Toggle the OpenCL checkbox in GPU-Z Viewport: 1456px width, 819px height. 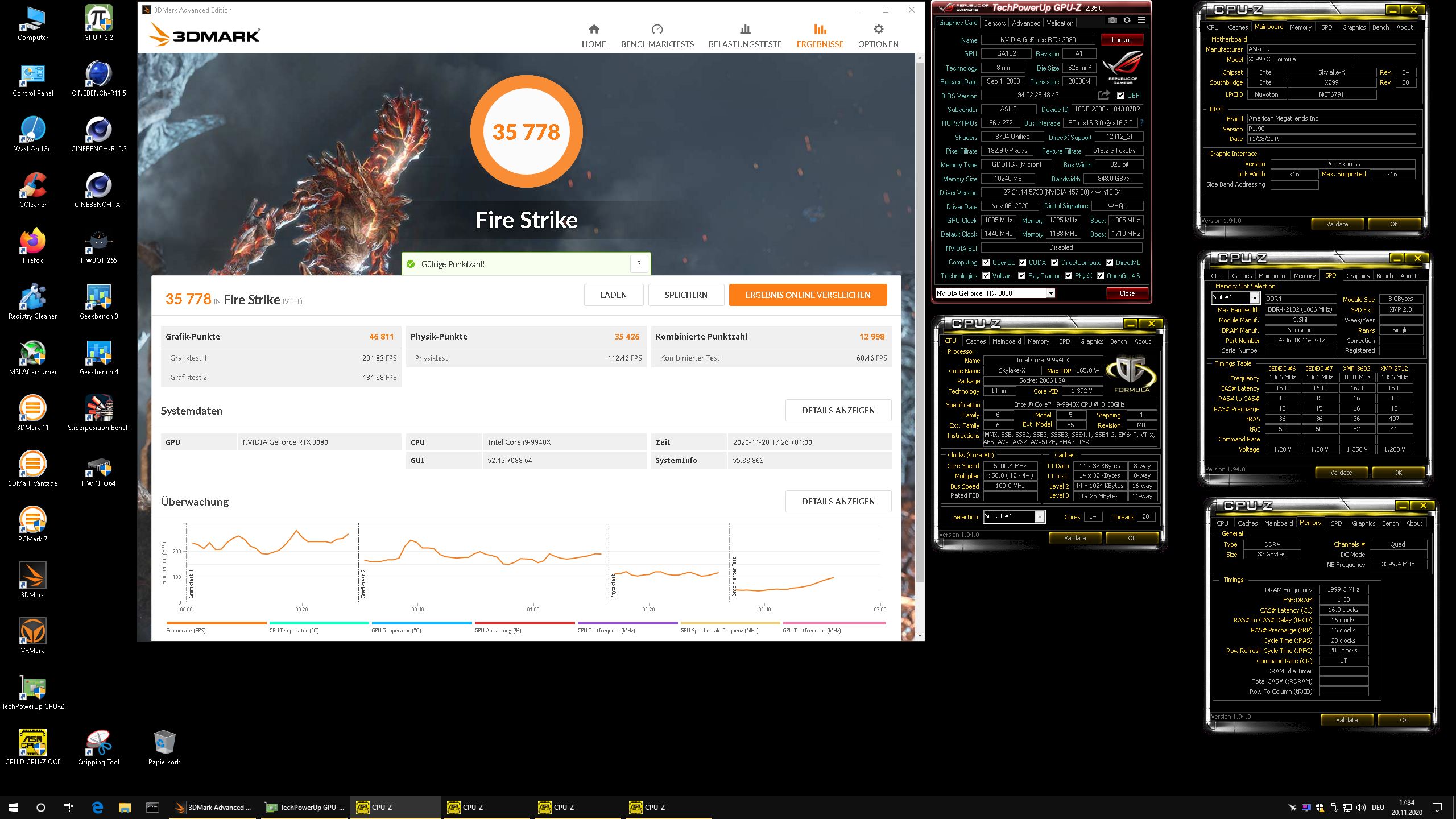[x=986, y=263]
